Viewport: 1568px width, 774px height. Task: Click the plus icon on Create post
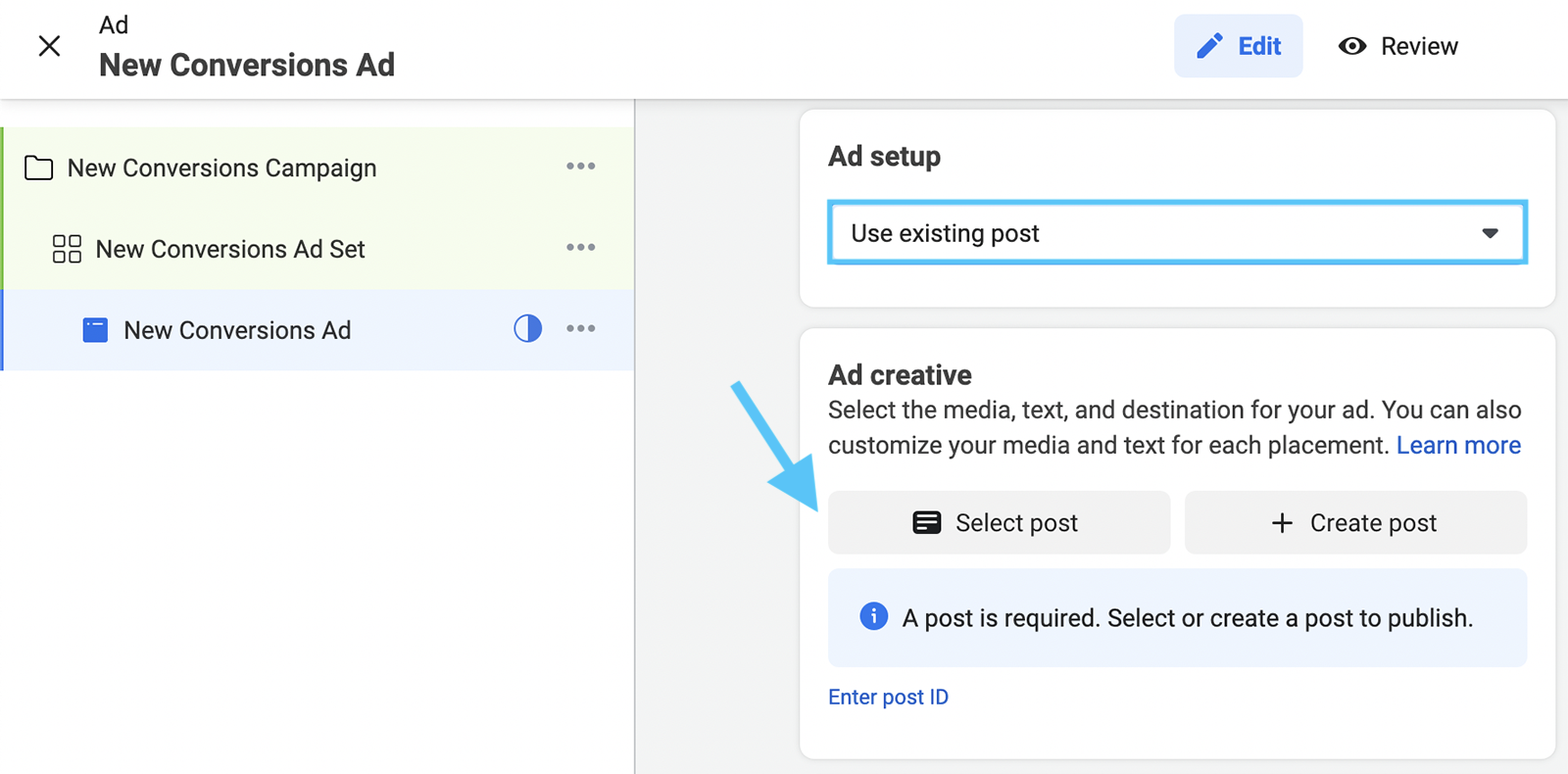[1282, 523]
